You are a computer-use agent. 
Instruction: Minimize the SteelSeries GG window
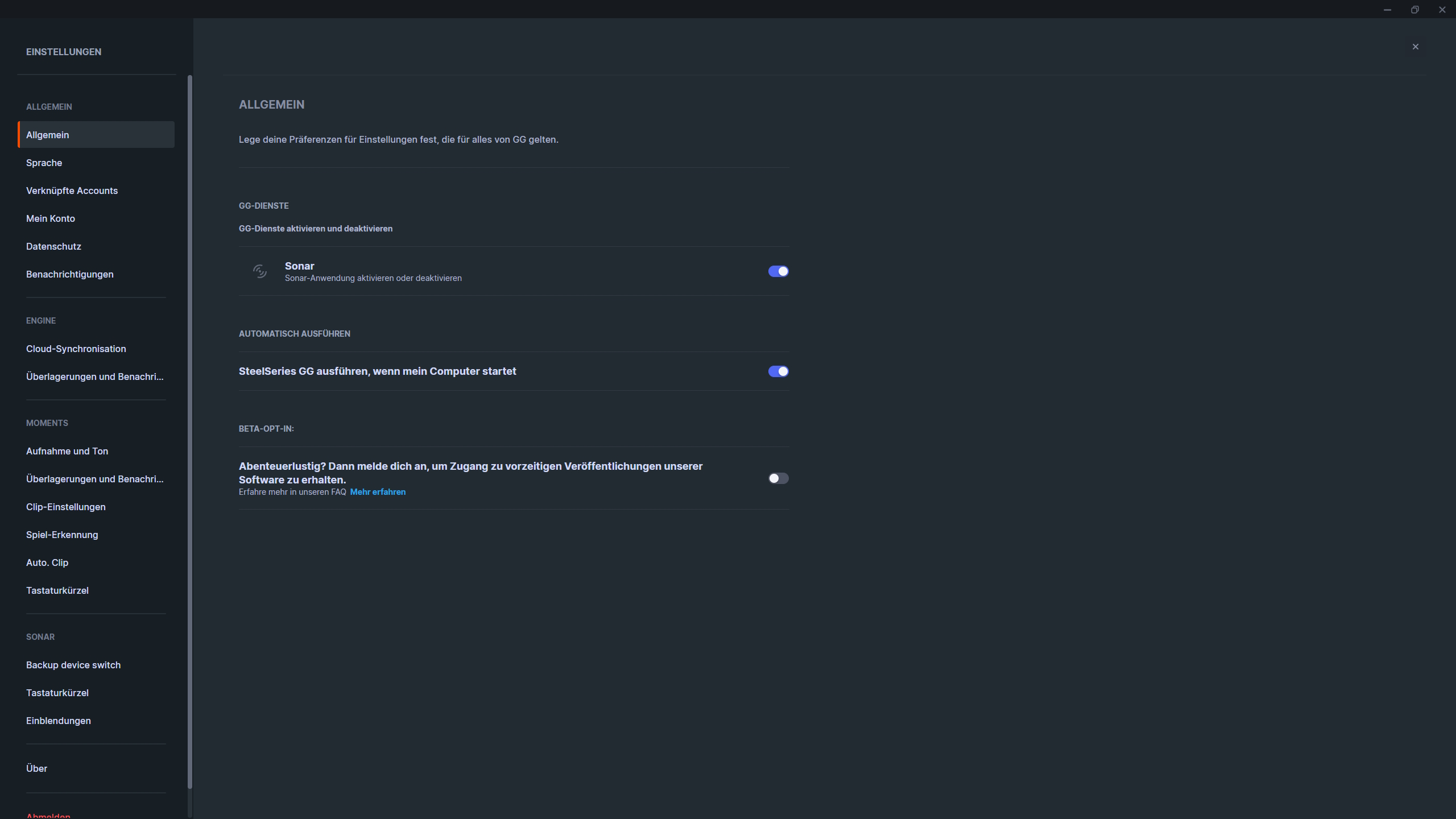(1387, 10)
